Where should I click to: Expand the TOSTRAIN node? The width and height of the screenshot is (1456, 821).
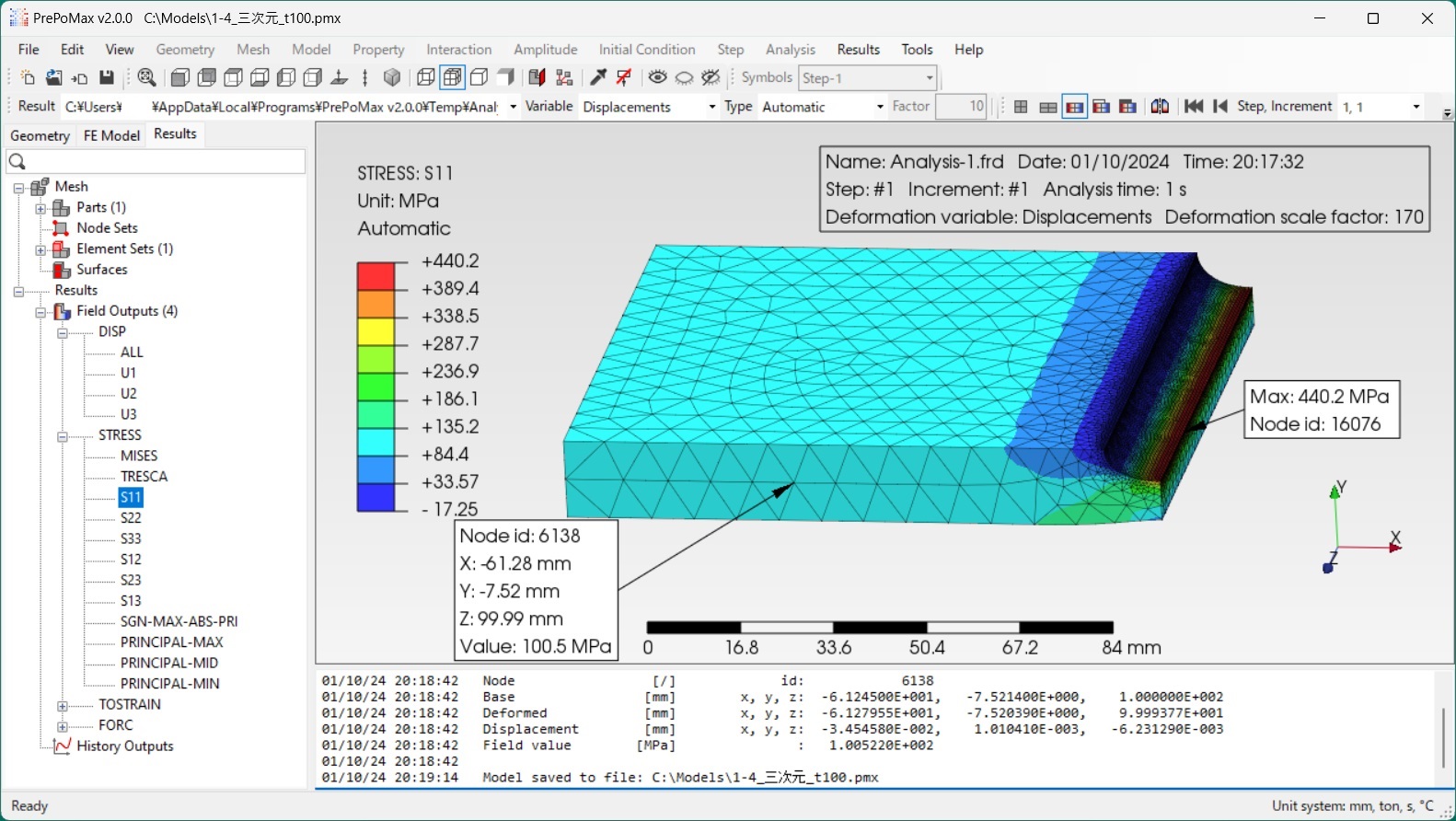point(63,706)
